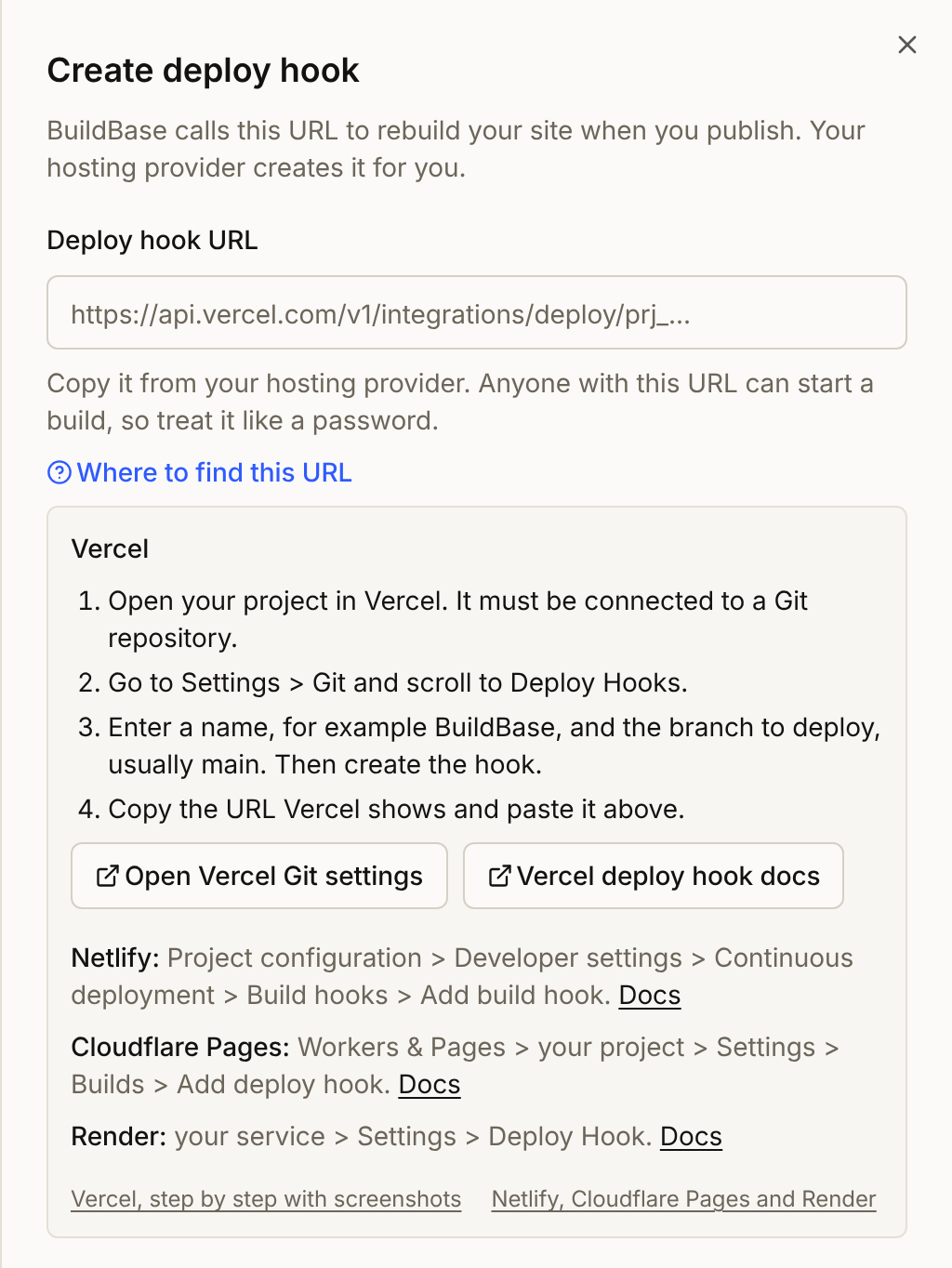Image resolution: width=952 pixels, height=1268 pixels.
Task: Click the Deploy hook URL input field
Action: click(477, 312)
